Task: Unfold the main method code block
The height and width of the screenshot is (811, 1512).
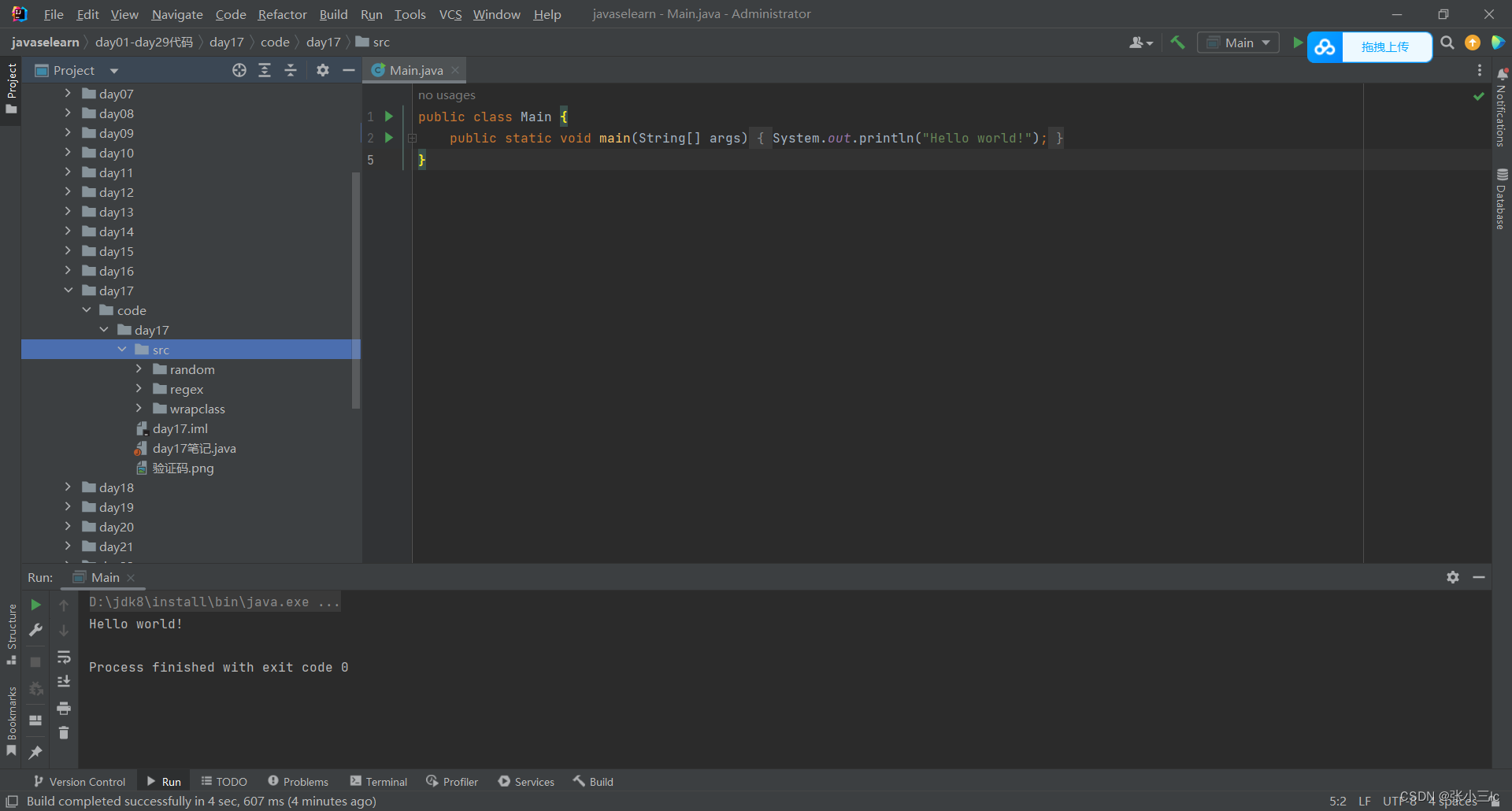Action: click(x=412, y=138)
